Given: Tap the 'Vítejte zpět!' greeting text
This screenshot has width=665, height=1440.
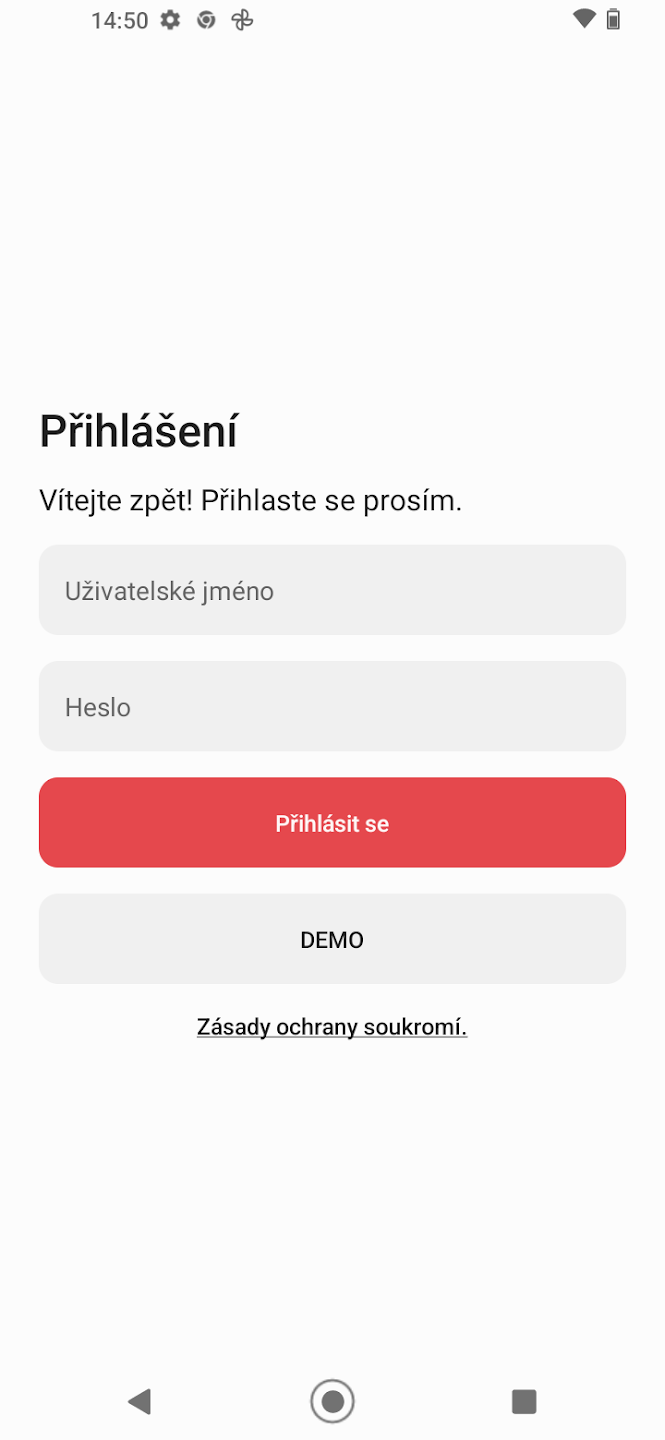Looking at the screenshot, I should click(x=116, y=500).
